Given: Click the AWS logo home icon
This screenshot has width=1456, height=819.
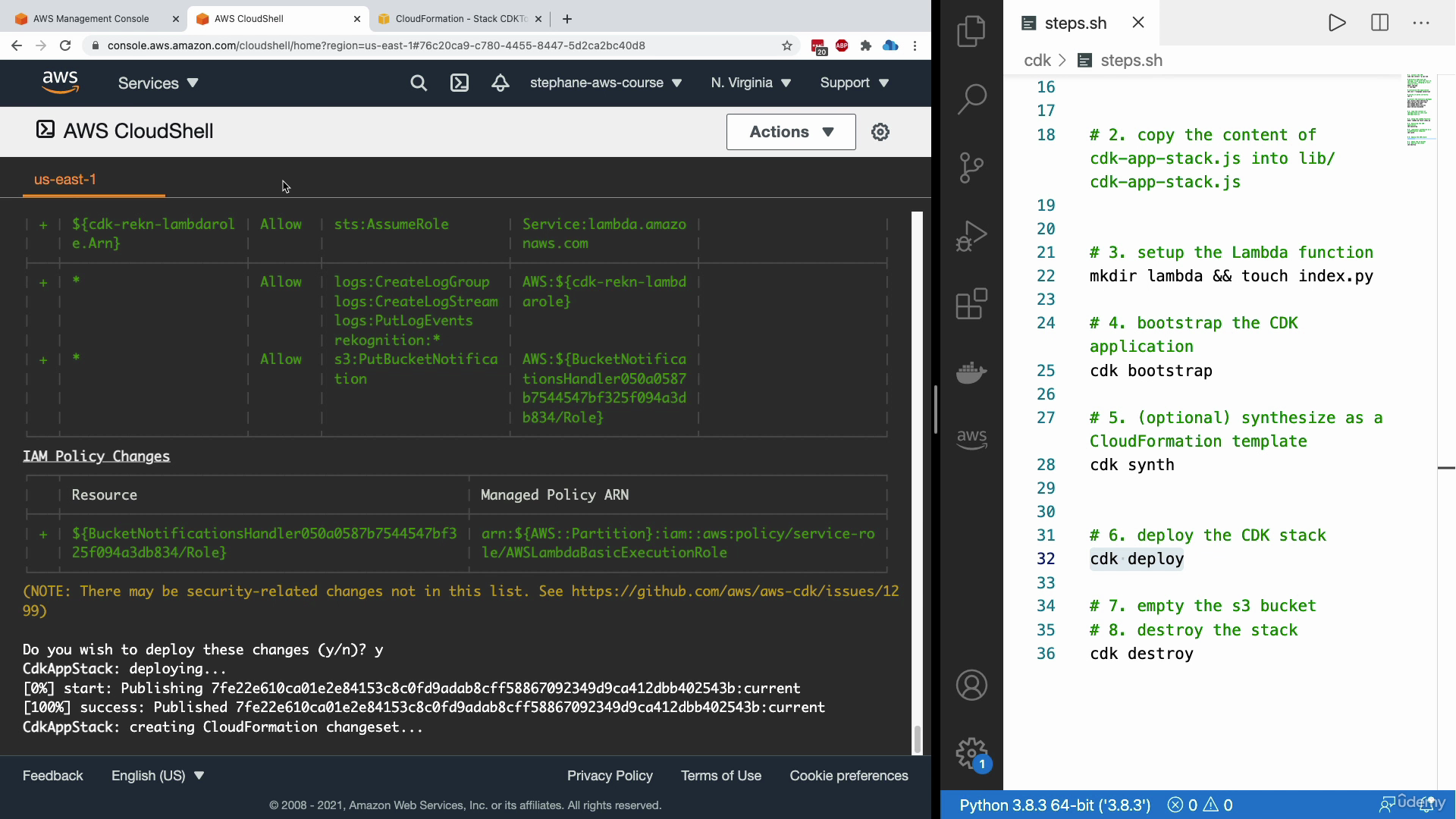Looking at the screenshot, I should tap(60, 82).
